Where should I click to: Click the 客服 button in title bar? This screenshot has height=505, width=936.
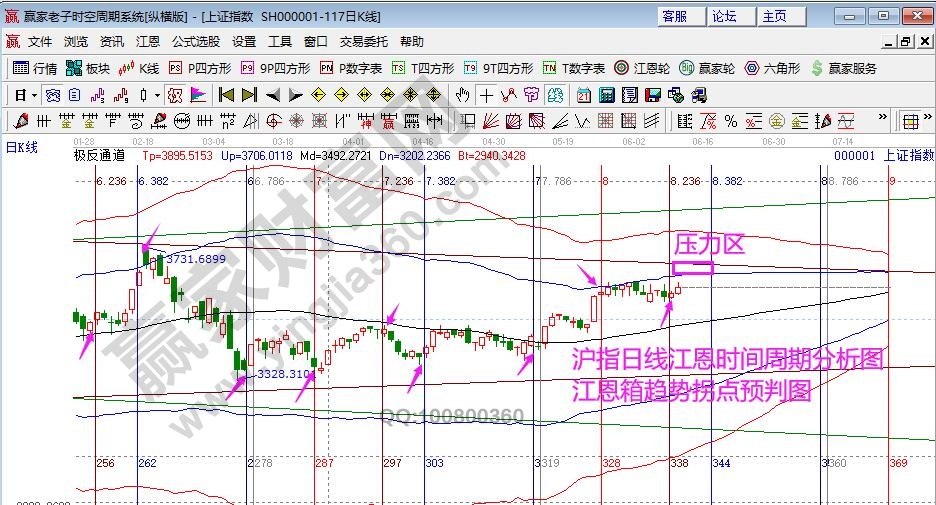[x=675, y=16]
